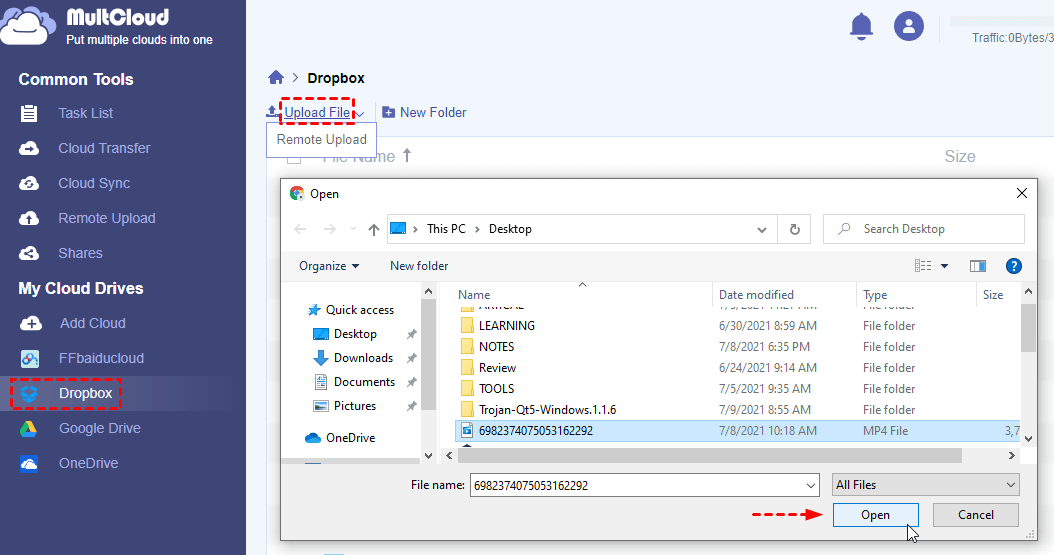Click the Cloud Transfer icon
Screen dimensions: 1054x555
click(29, 148)
